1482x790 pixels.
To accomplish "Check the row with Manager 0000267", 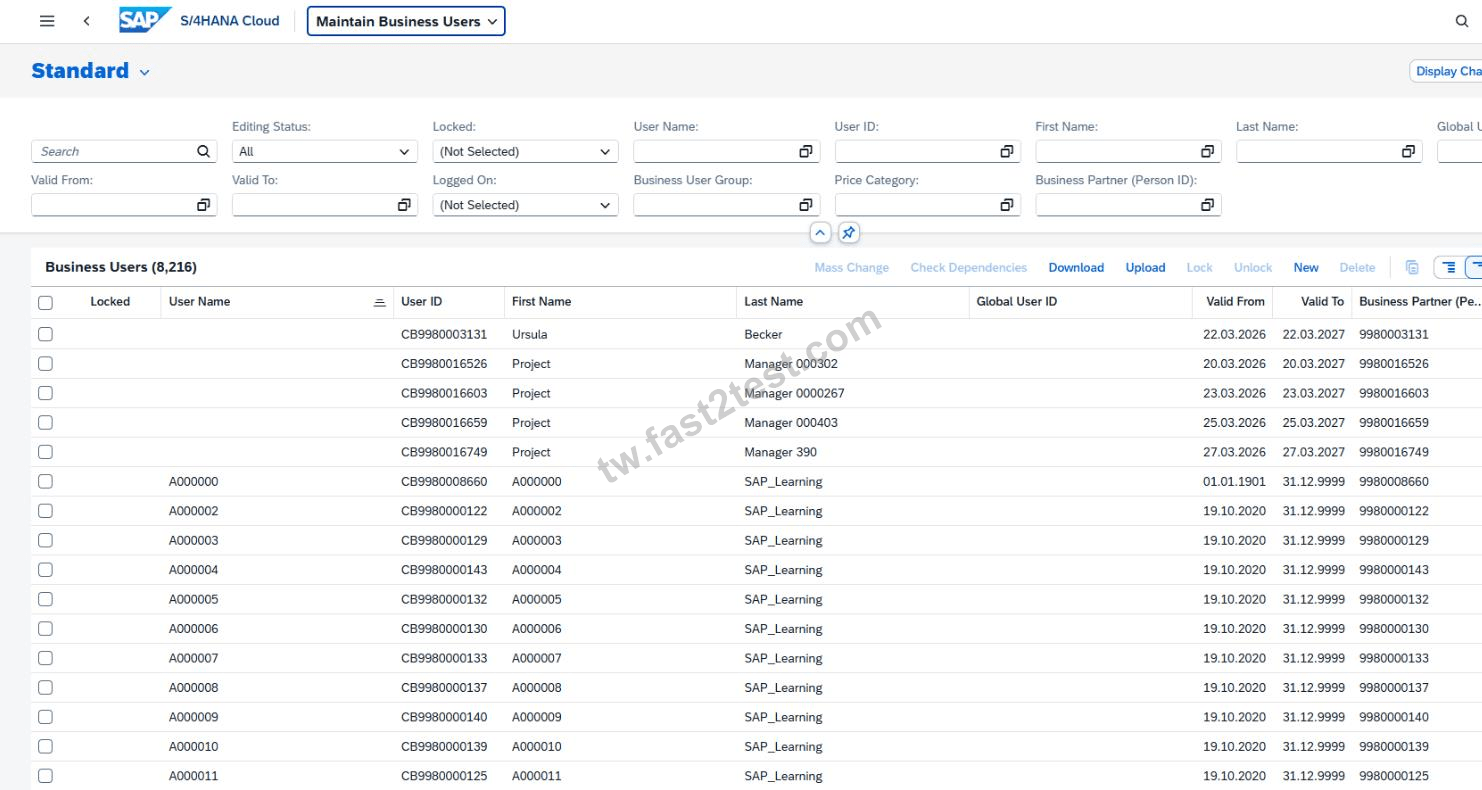I will pos(45,393).
